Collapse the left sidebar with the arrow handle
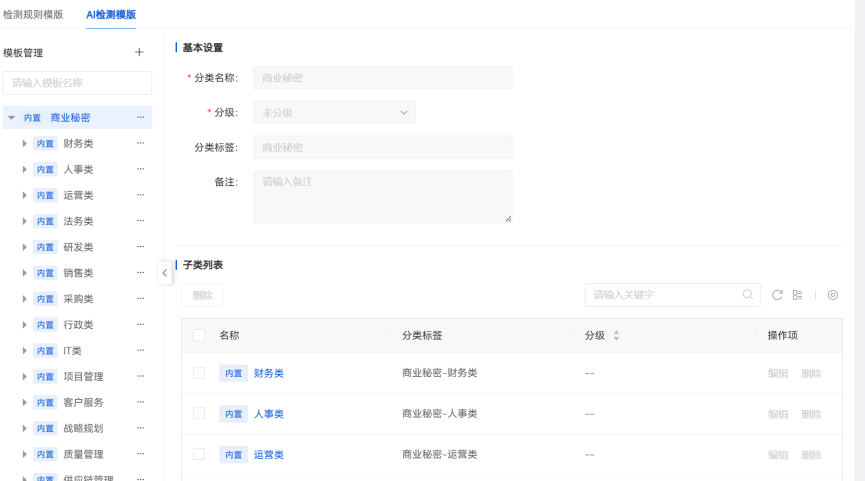The height and width of the screenshot is (481, 865). click(165, 273)
